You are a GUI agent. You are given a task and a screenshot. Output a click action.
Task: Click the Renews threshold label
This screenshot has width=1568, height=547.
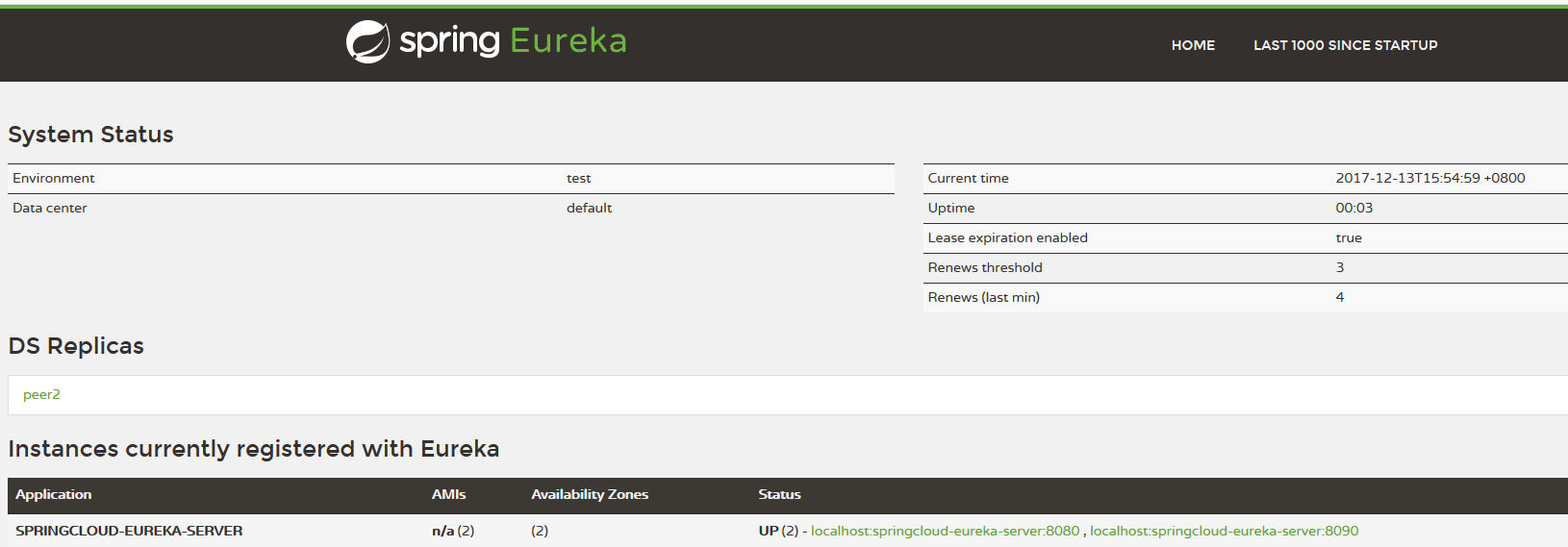pyautogui.click(x=985, y=267)
